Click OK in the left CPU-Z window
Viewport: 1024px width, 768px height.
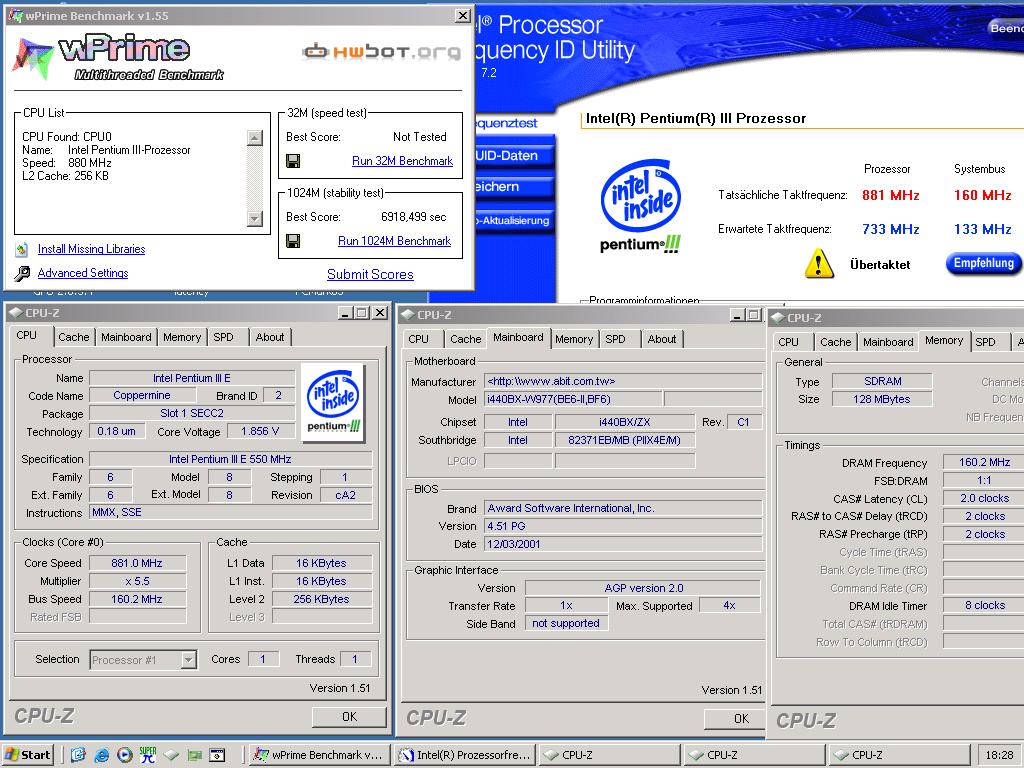coord(349,716)
